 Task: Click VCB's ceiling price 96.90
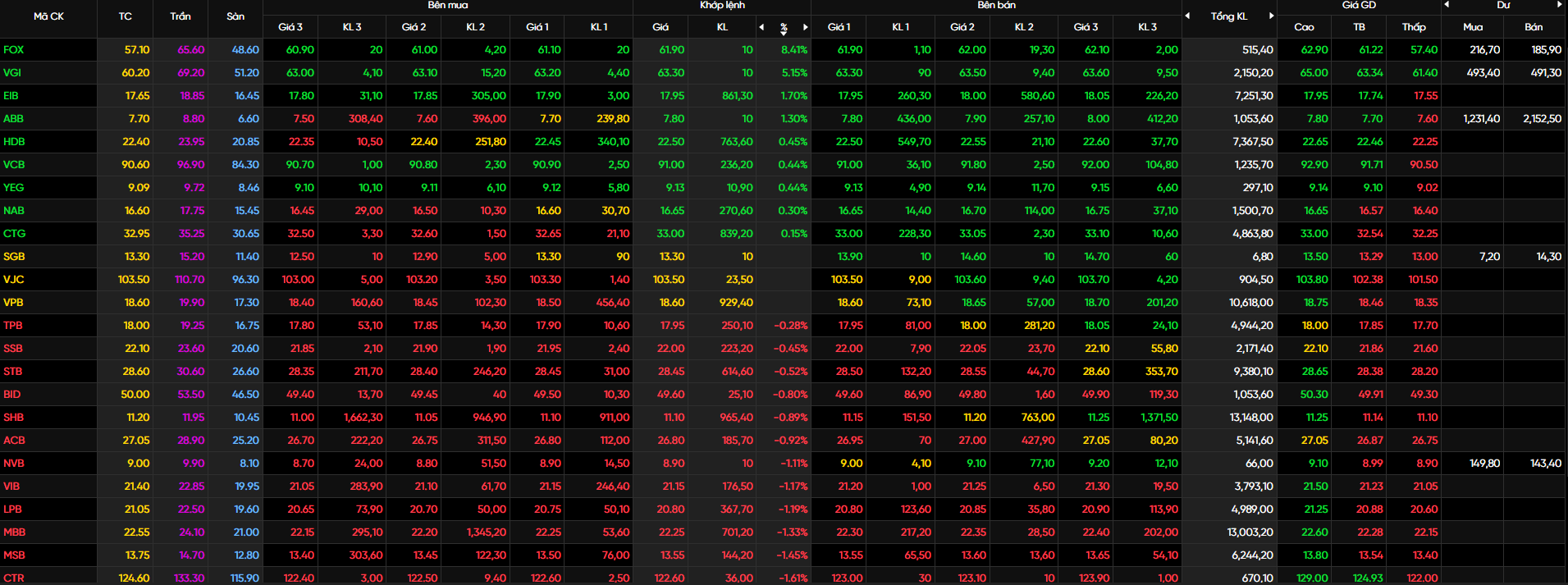[x=191, y=165]
